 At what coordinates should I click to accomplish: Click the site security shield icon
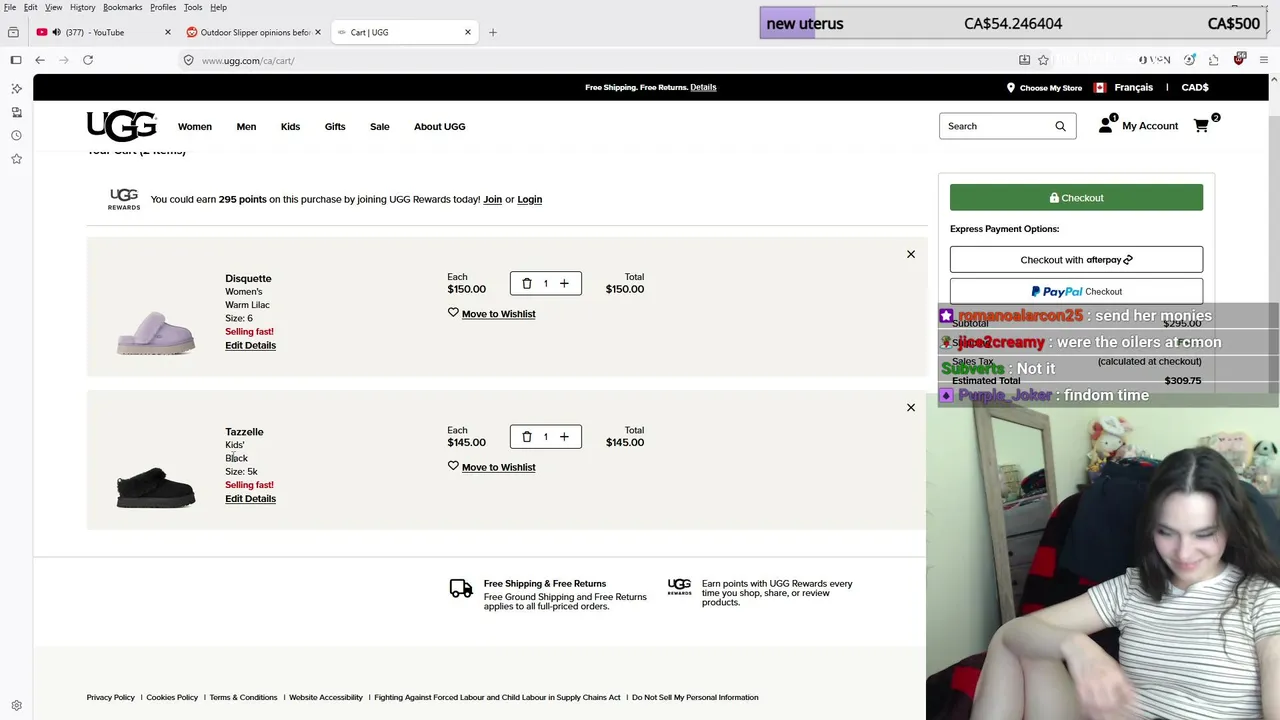pyautogui.click(x=188, y=60)
